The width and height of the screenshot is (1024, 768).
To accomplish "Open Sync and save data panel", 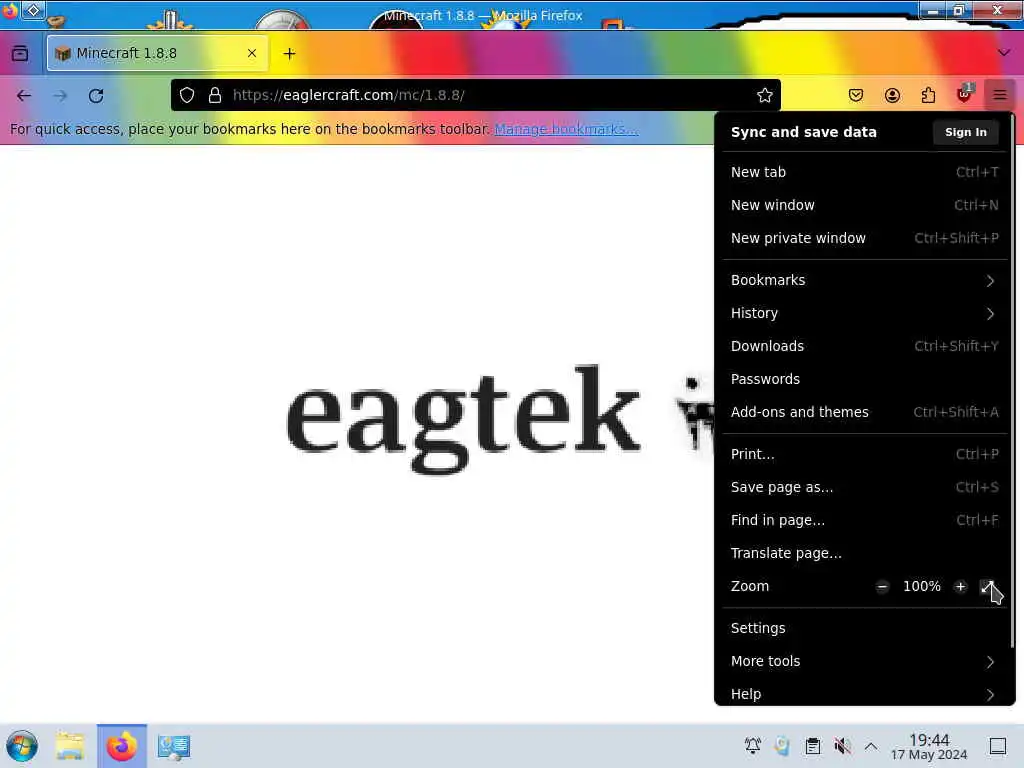I will tap(803, 132).
